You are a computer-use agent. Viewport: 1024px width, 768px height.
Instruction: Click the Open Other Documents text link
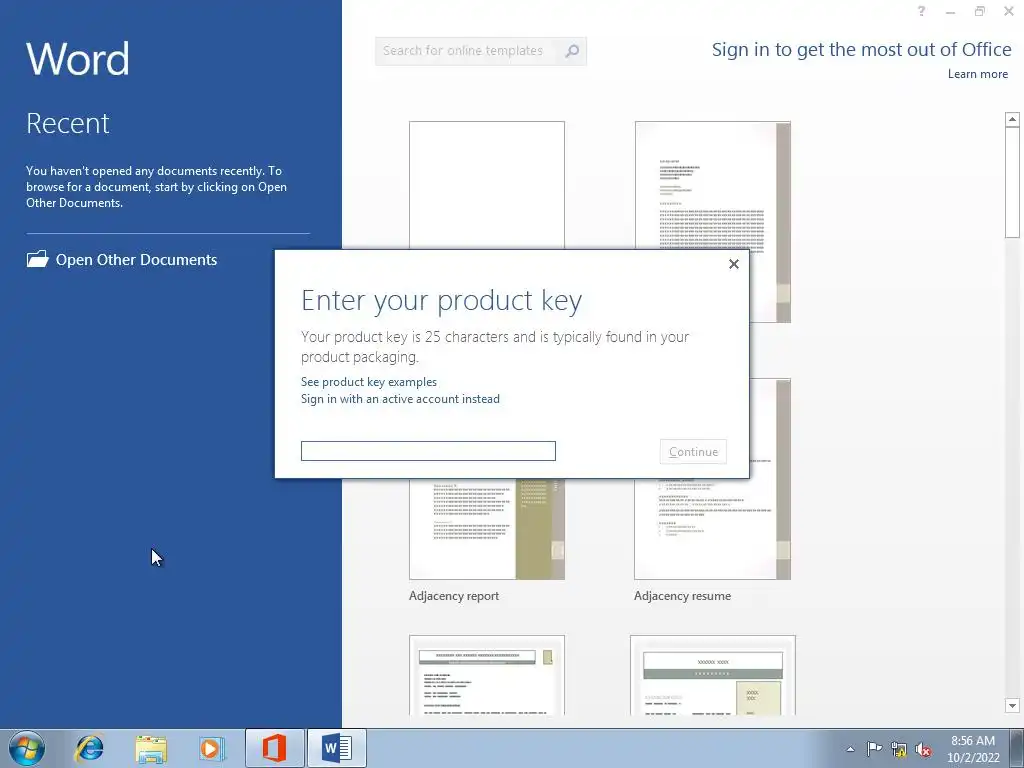(x=136, y=259)
